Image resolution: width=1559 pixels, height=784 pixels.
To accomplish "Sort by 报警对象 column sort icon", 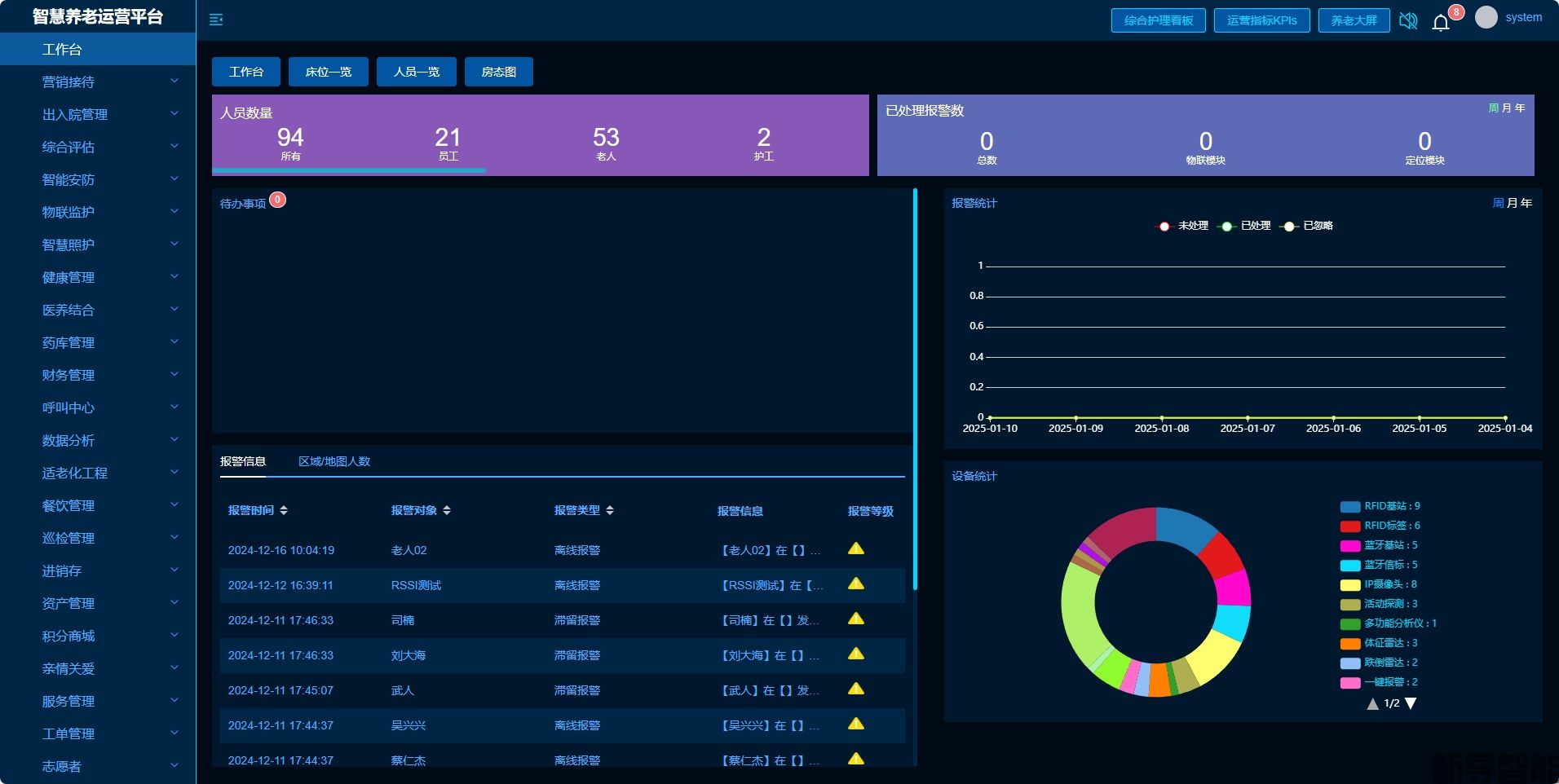I will coord(447,510).
